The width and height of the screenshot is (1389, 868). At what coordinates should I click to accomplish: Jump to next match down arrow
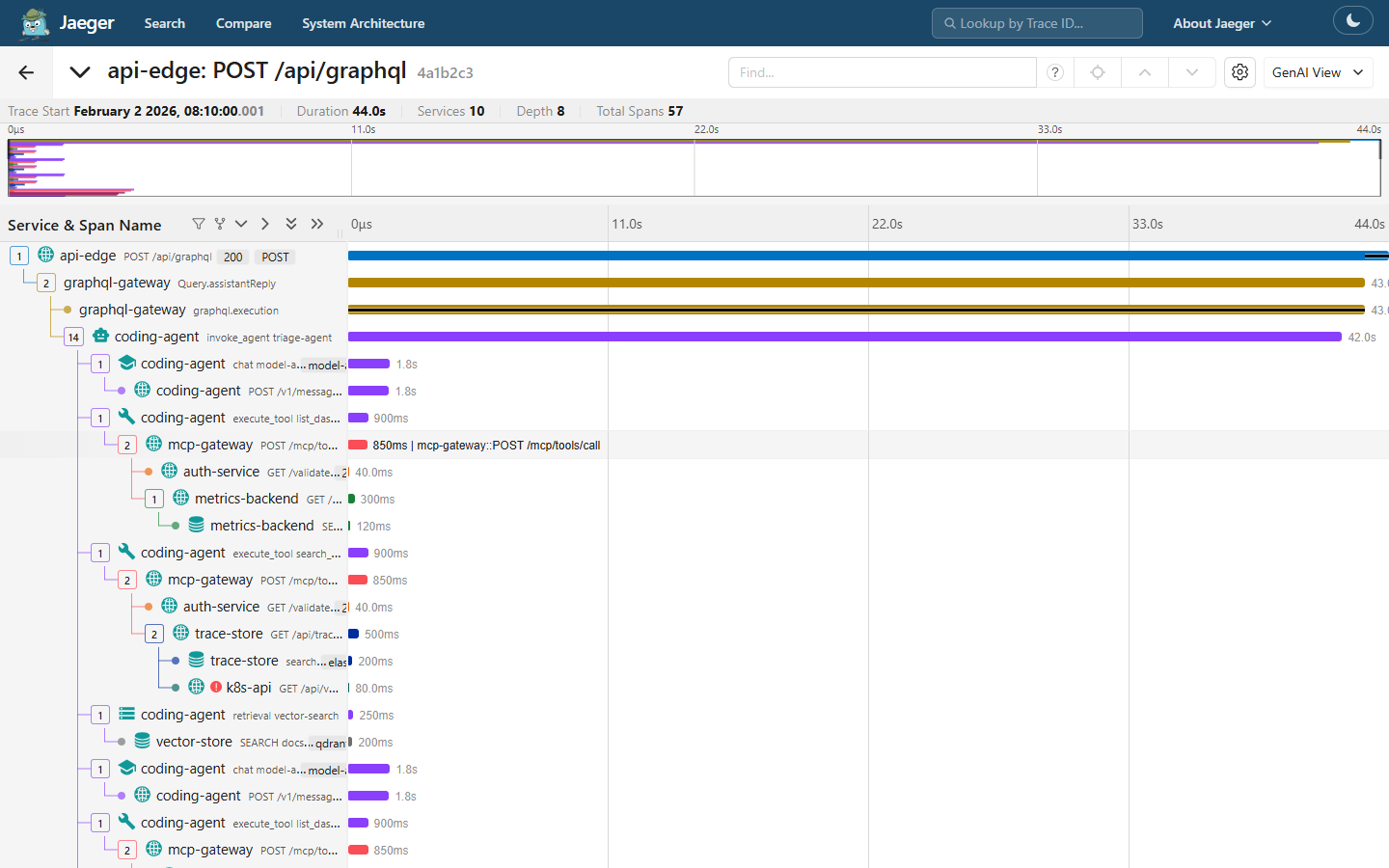point(1192,72)
